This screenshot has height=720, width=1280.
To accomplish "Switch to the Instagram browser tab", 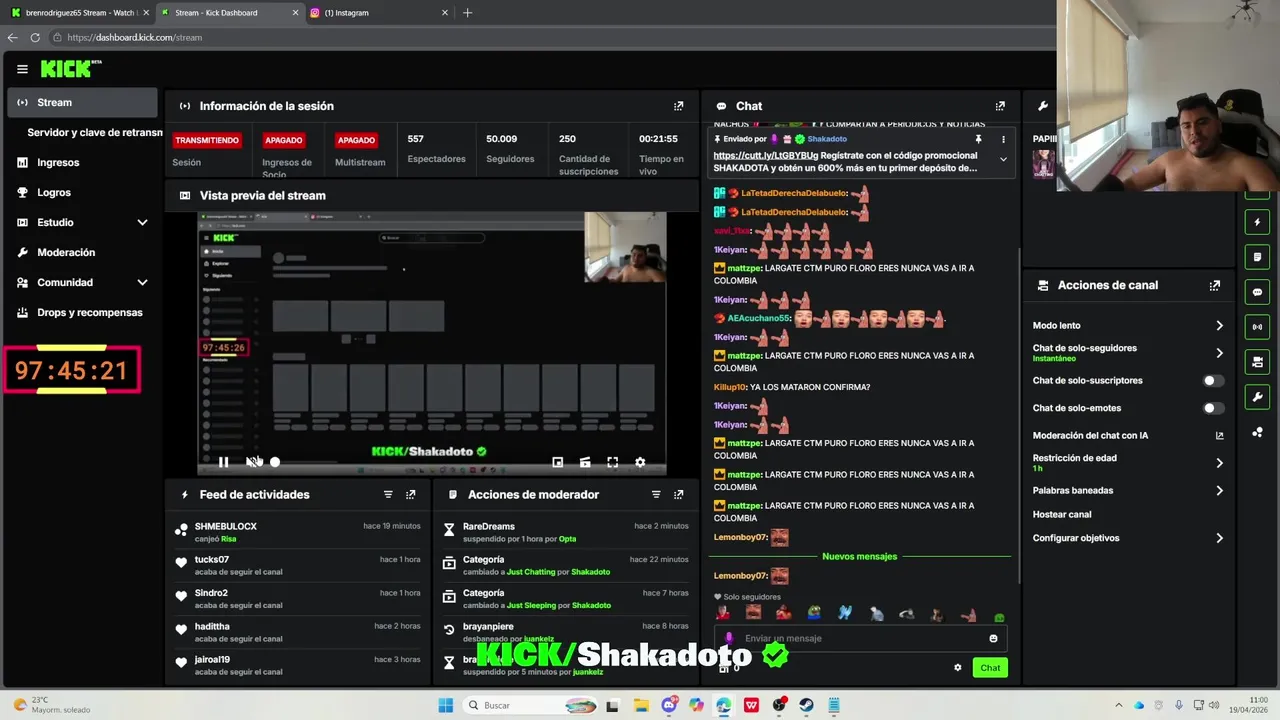I will (378, 13).
